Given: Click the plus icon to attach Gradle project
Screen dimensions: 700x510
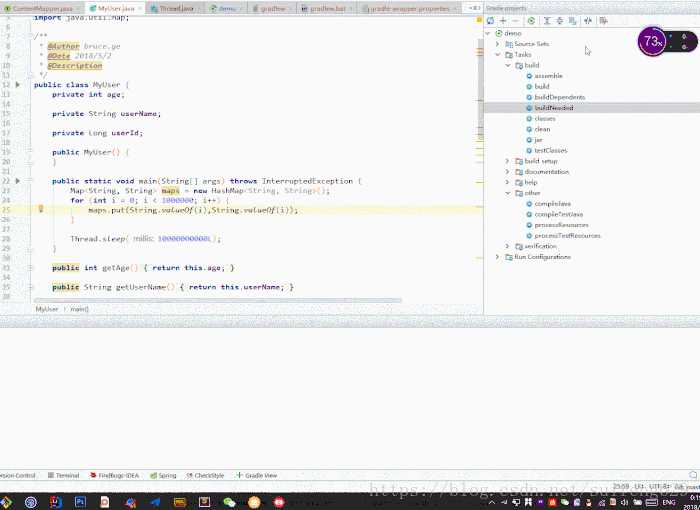Looking at the screenshot, I should point(503,21).
